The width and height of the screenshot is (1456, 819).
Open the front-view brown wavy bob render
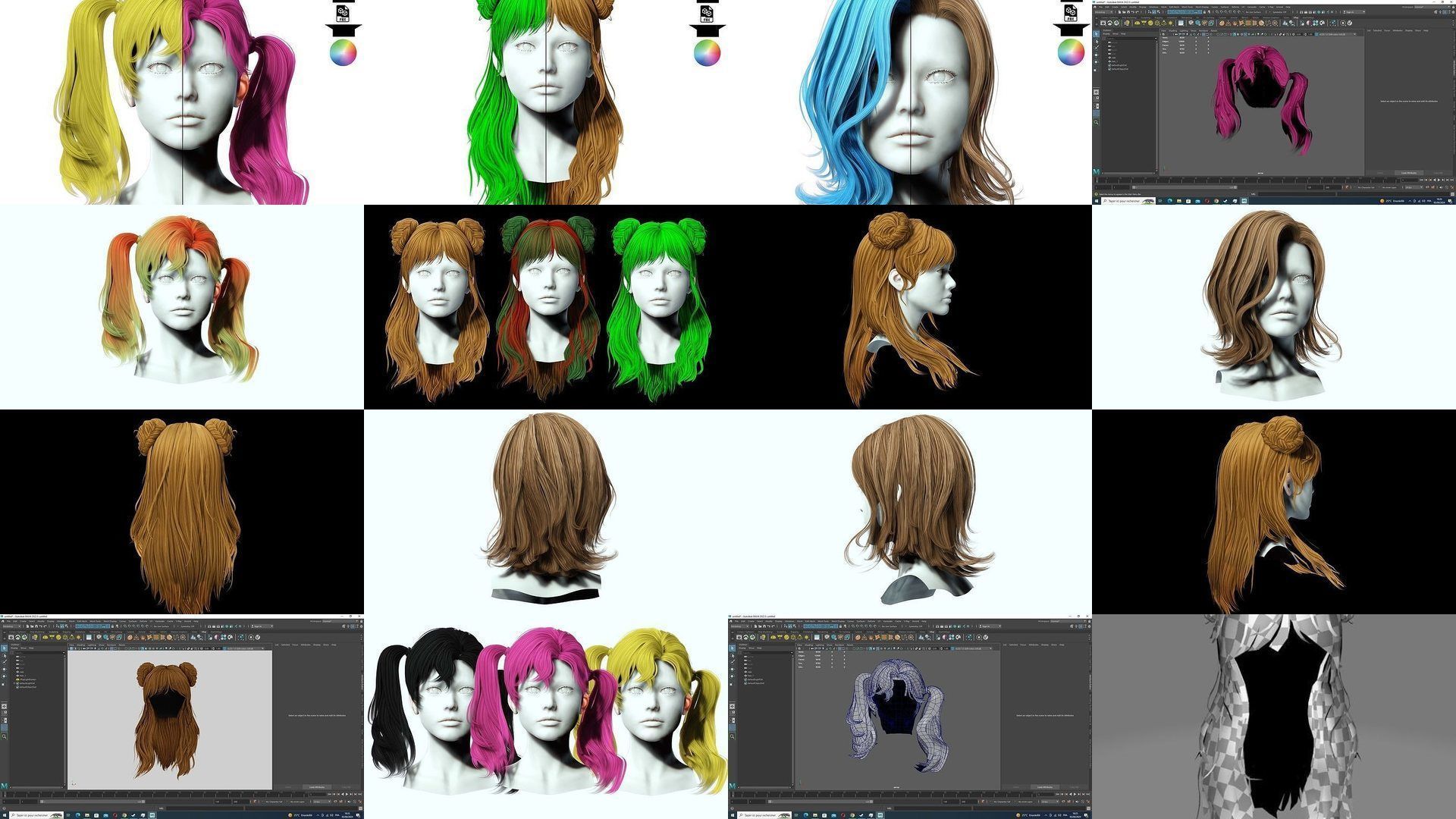1274,307
